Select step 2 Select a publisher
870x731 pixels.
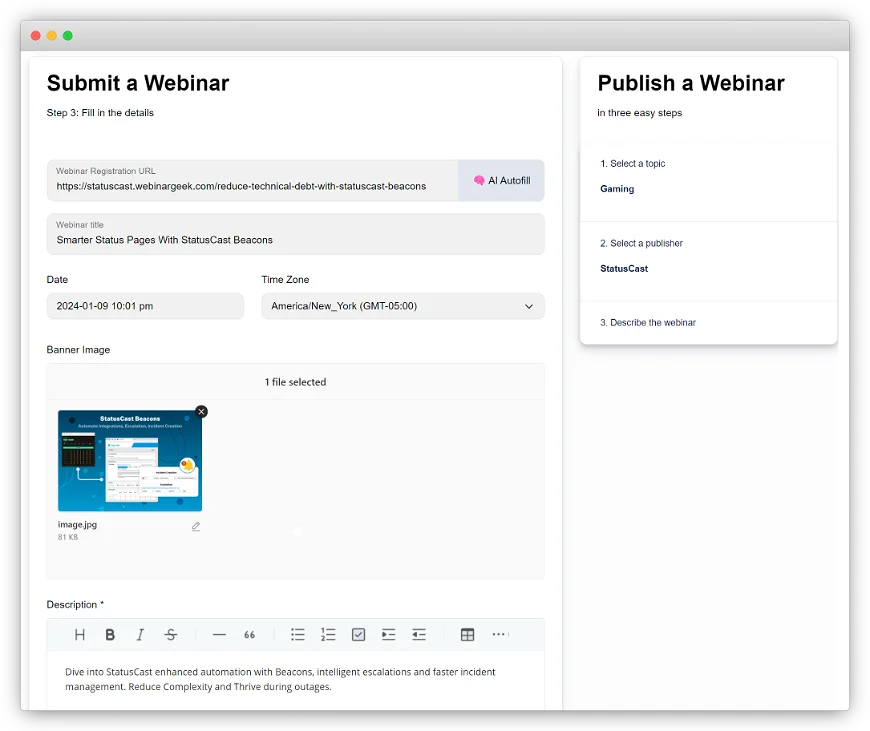[641, 243]
